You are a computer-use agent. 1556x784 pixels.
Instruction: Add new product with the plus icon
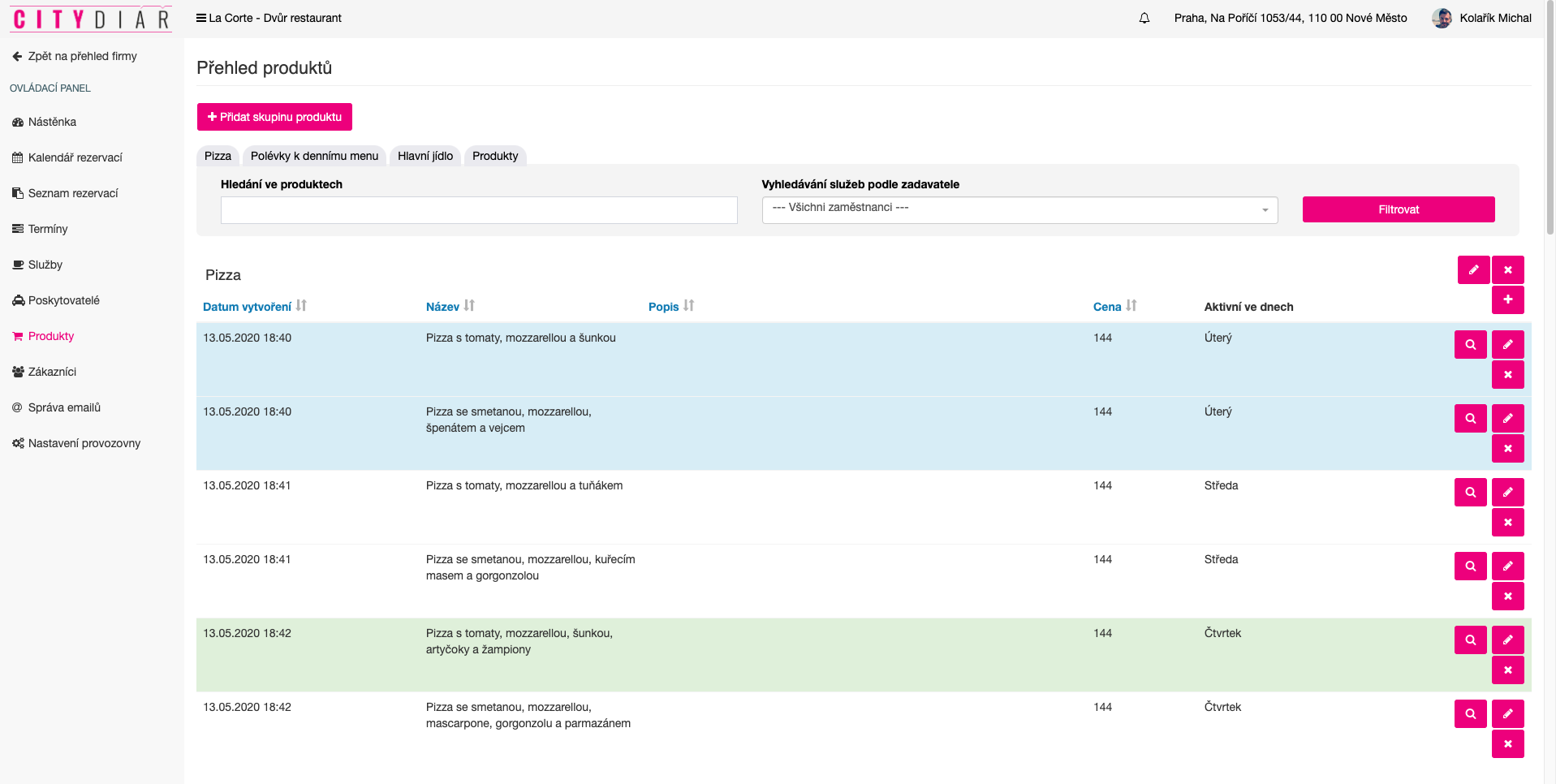tap(1507, 300)
